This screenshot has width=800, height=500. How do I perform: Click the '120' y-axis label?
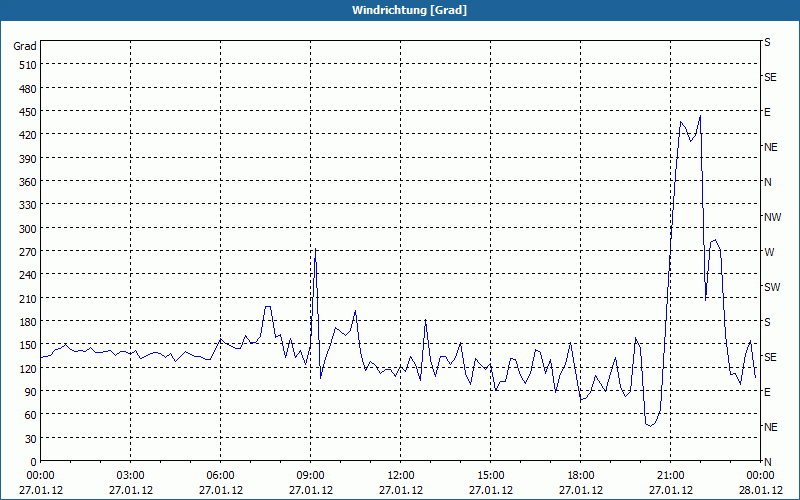click(x=28, y=368)
